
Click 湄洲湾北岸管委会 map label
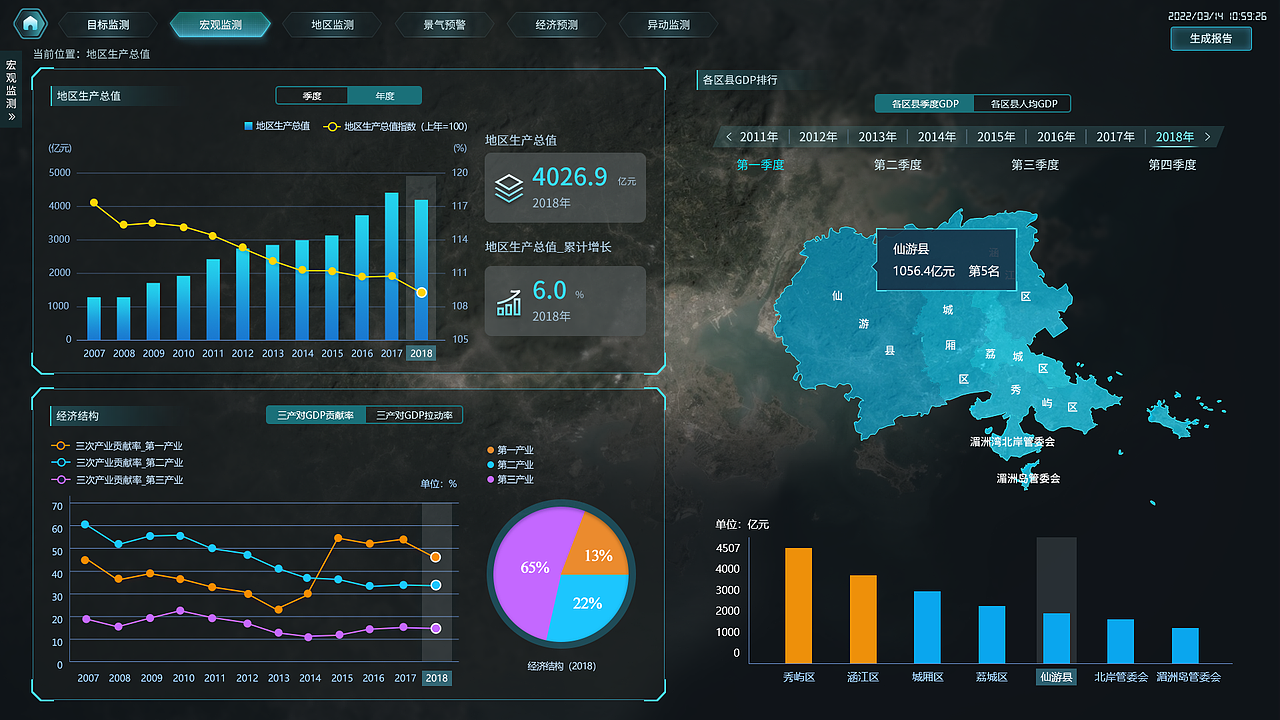[1012, 441]
